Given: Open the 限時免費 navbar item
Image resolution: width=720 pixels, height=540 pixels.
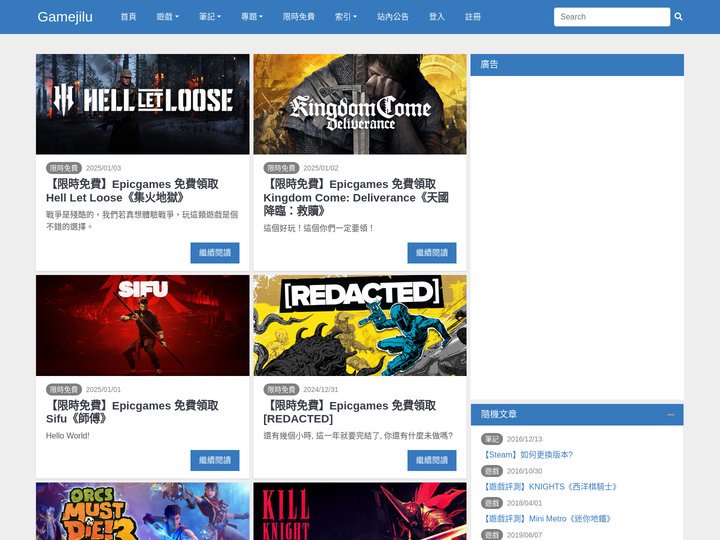Looking at the screenshot, I should [x=298, y=17].
